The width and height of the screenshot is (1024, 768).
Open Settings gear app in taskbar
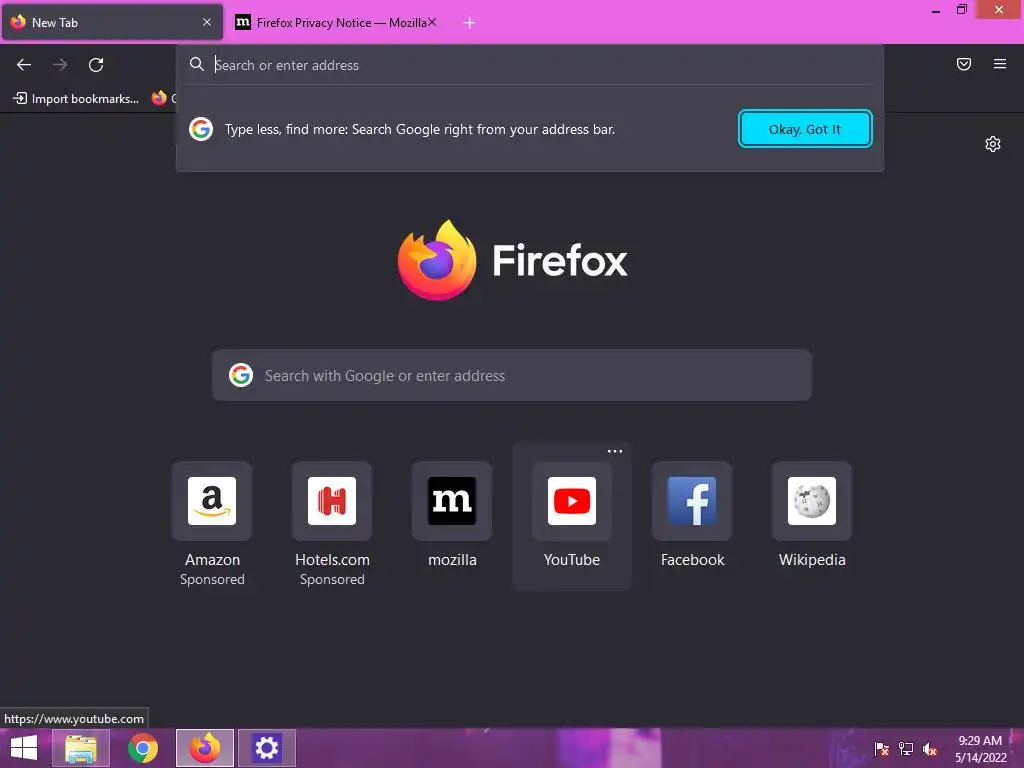coord(267,748)
